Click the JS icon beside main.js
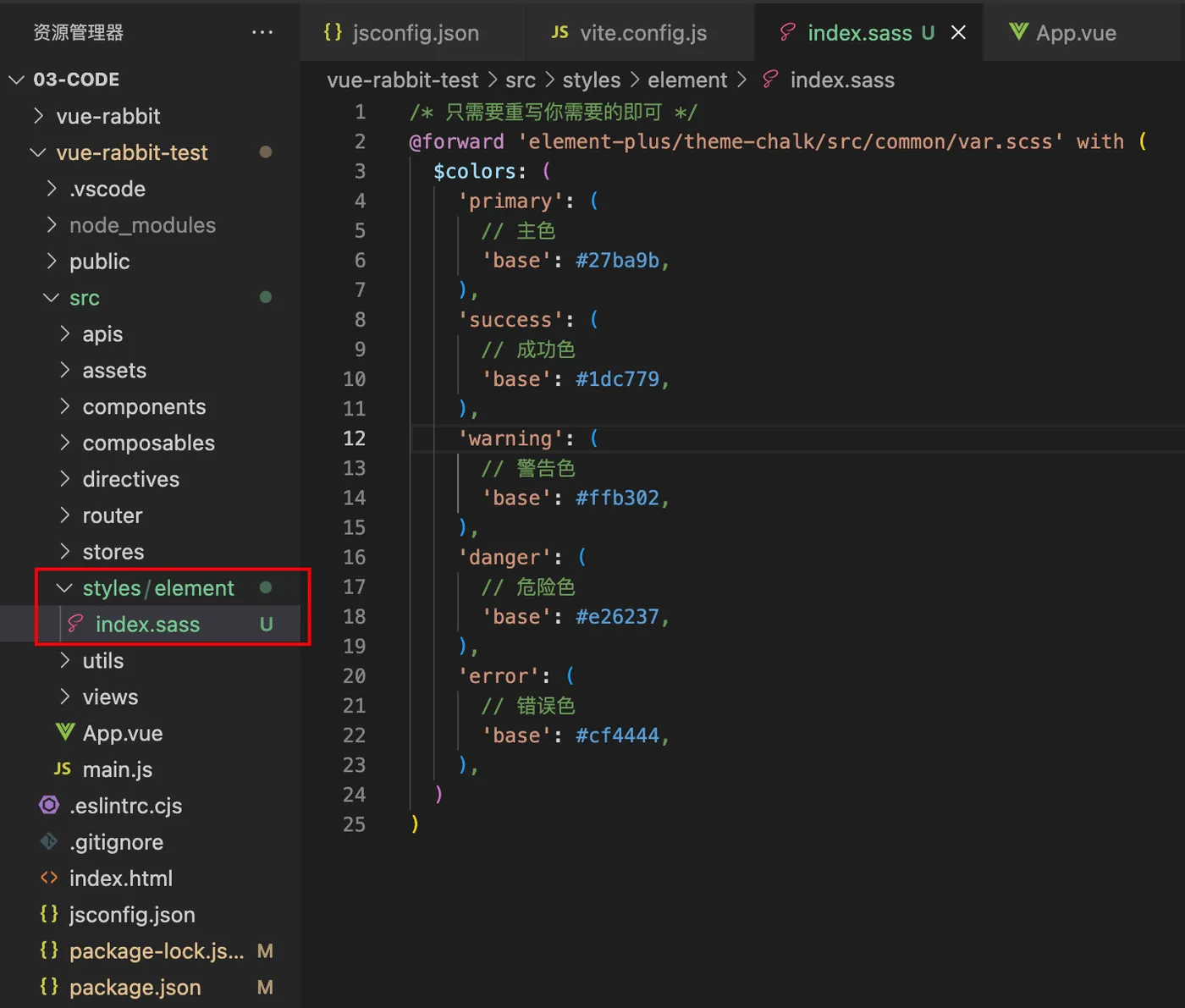Image resolution: width=1185 pixels, height=1008 pixels. coord(63,768)
